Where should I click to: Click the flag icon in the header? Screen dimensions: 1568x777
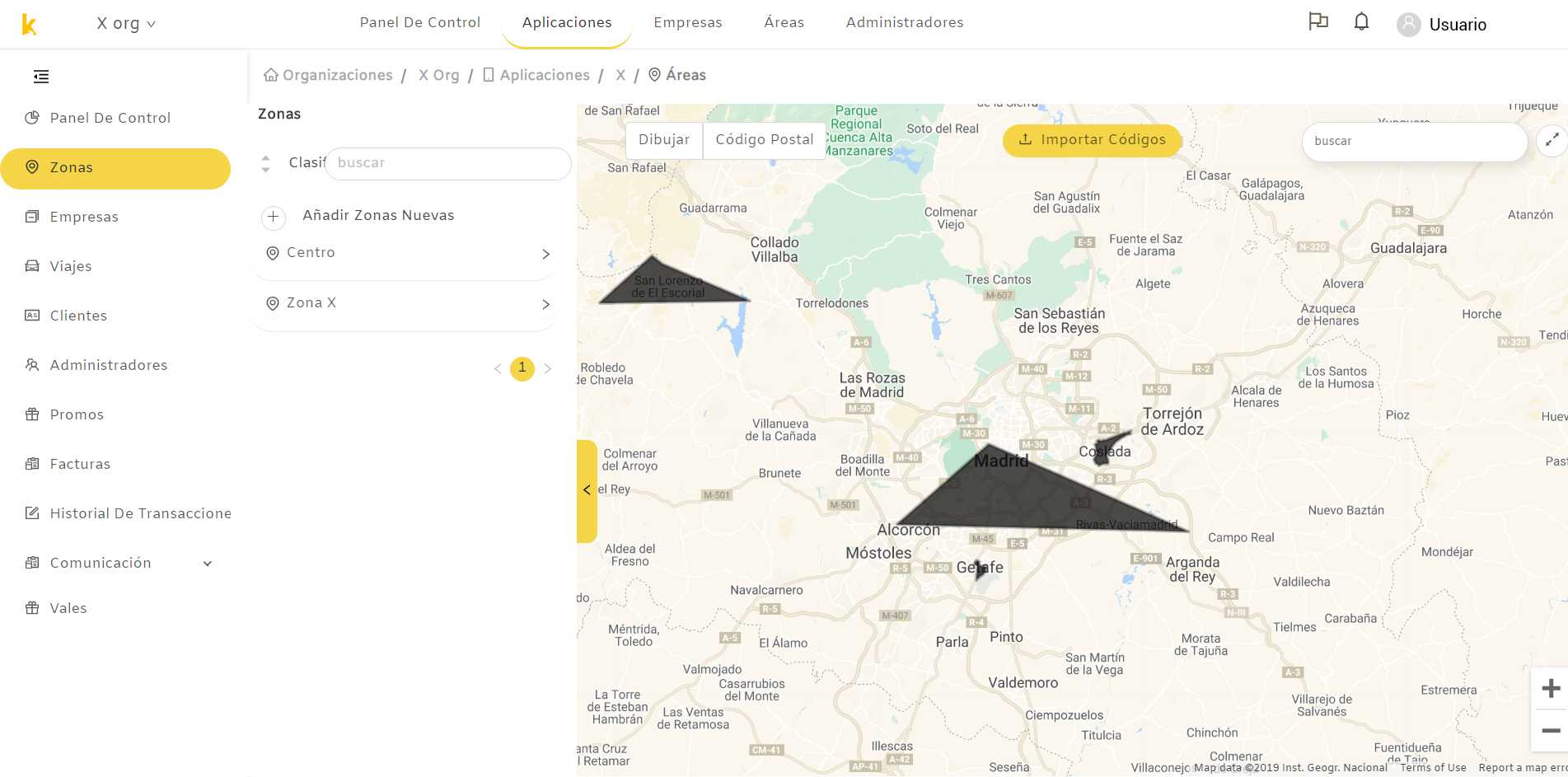[1318, 21]
